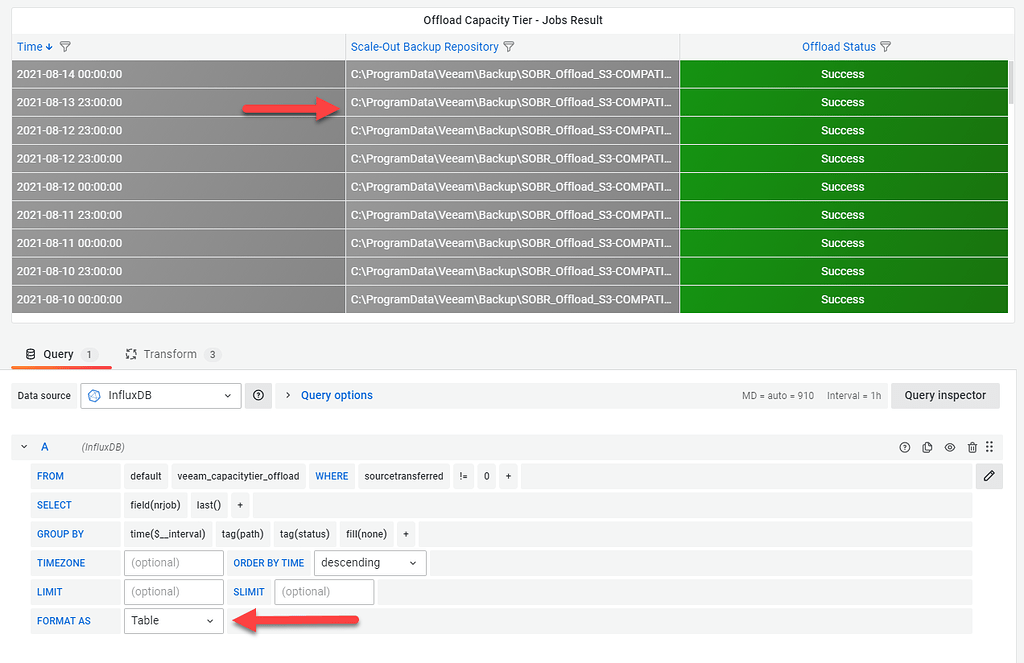Hide query A responses with the eye toggle
Image resolution: width=1024 pixels, height=663 pixels.
click(949, 447)
